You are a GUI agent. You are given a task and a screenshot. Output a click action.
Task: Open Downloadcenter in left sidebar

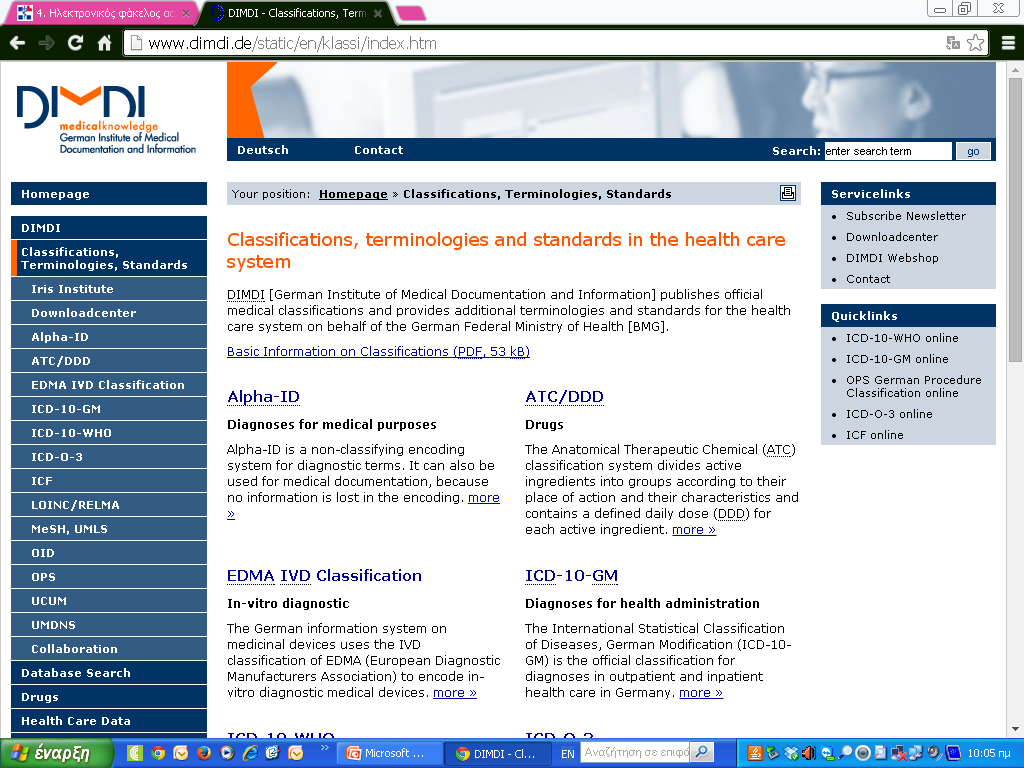pos(109,313)
